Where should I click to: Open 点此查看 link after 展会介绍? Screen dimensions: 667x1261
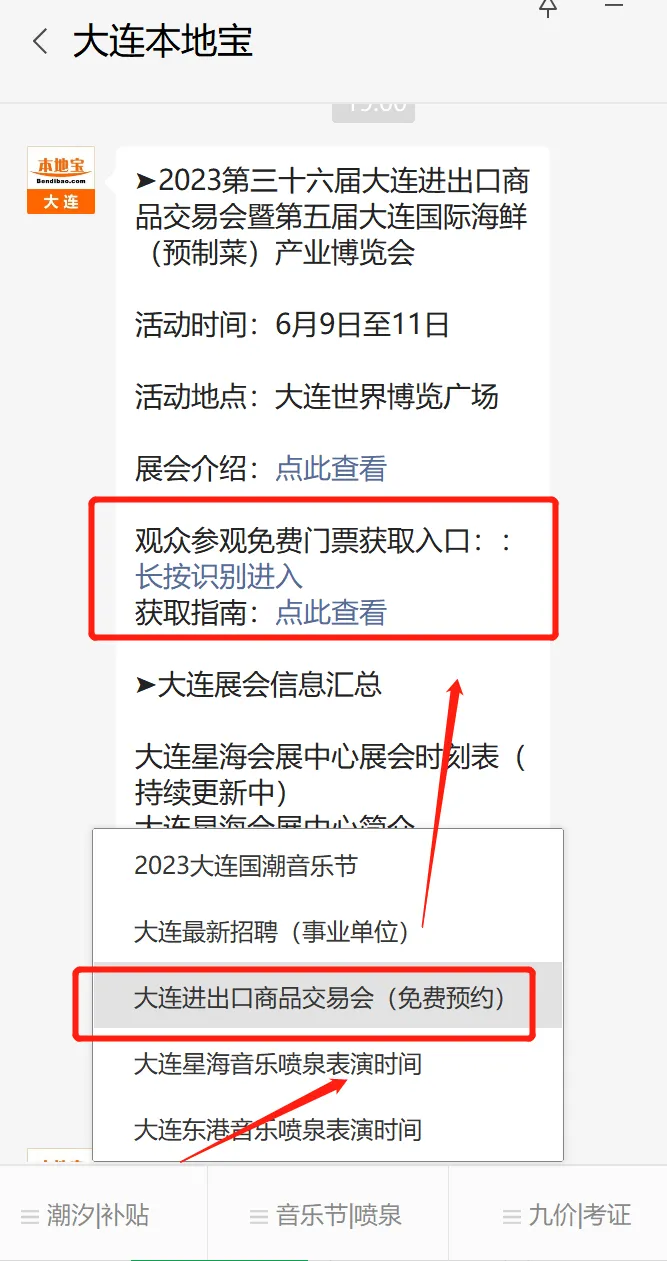(331, 469)
